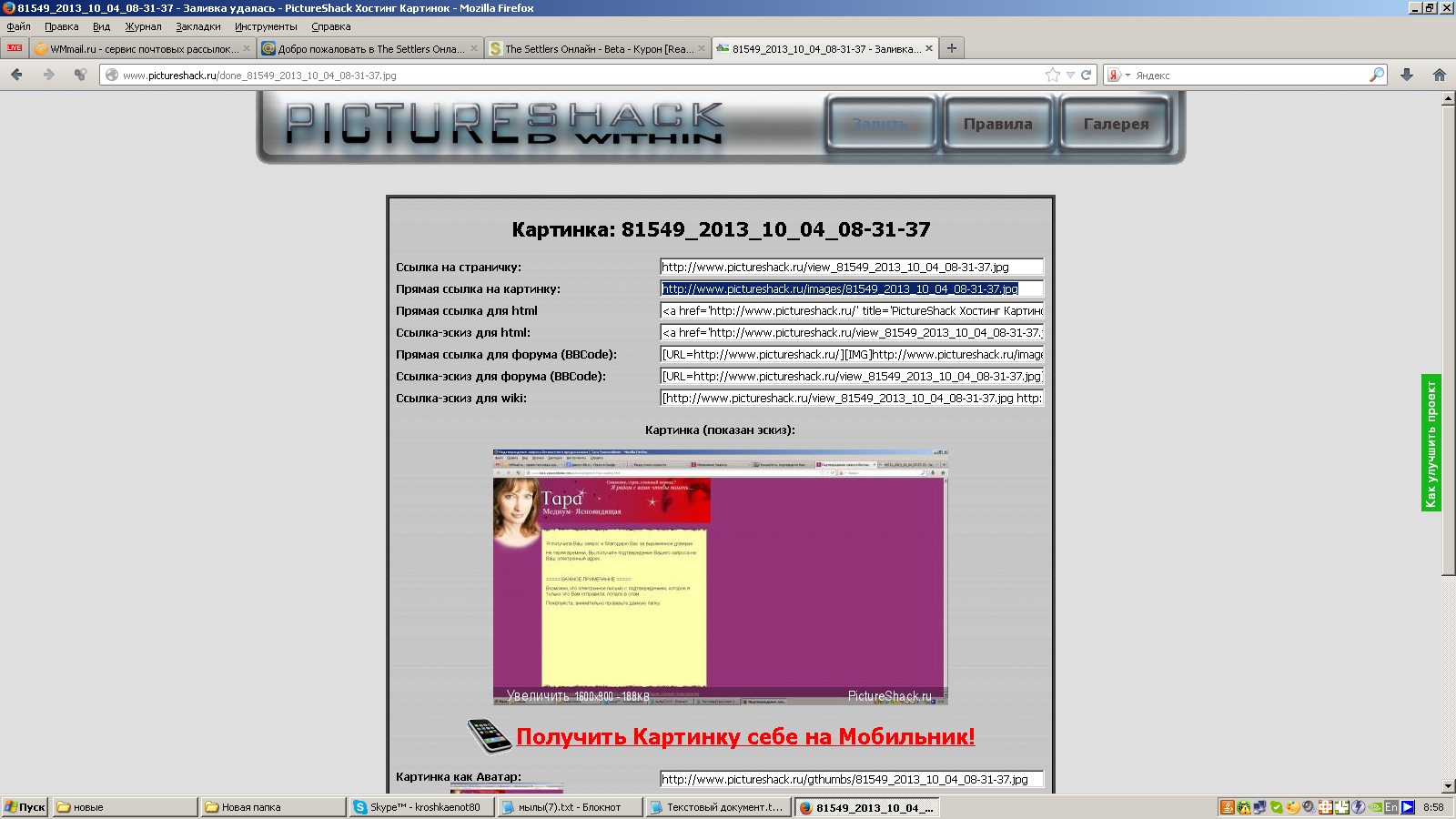Click the browser forward arrow
Screen dimensions: 1456x819
click(x=49, y=75)
